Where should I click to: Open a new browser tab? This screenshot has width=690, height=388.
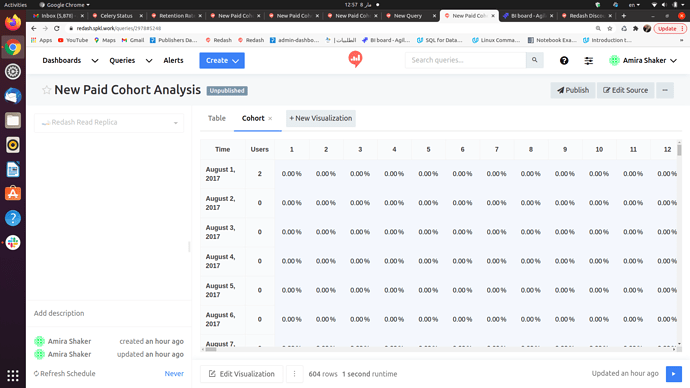(624, 15)
